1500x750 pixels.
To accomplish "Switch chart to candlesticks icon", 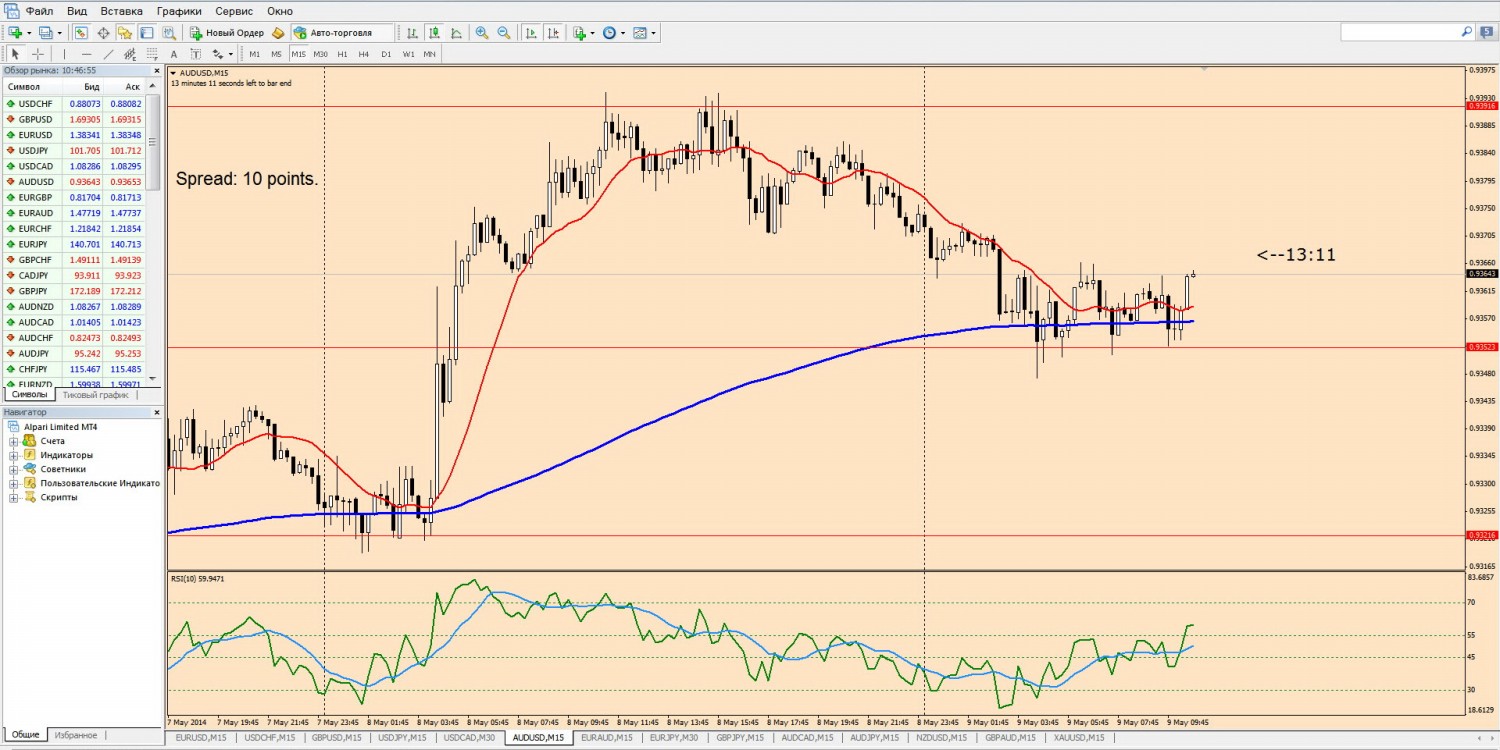I will [x=435, y=33].
